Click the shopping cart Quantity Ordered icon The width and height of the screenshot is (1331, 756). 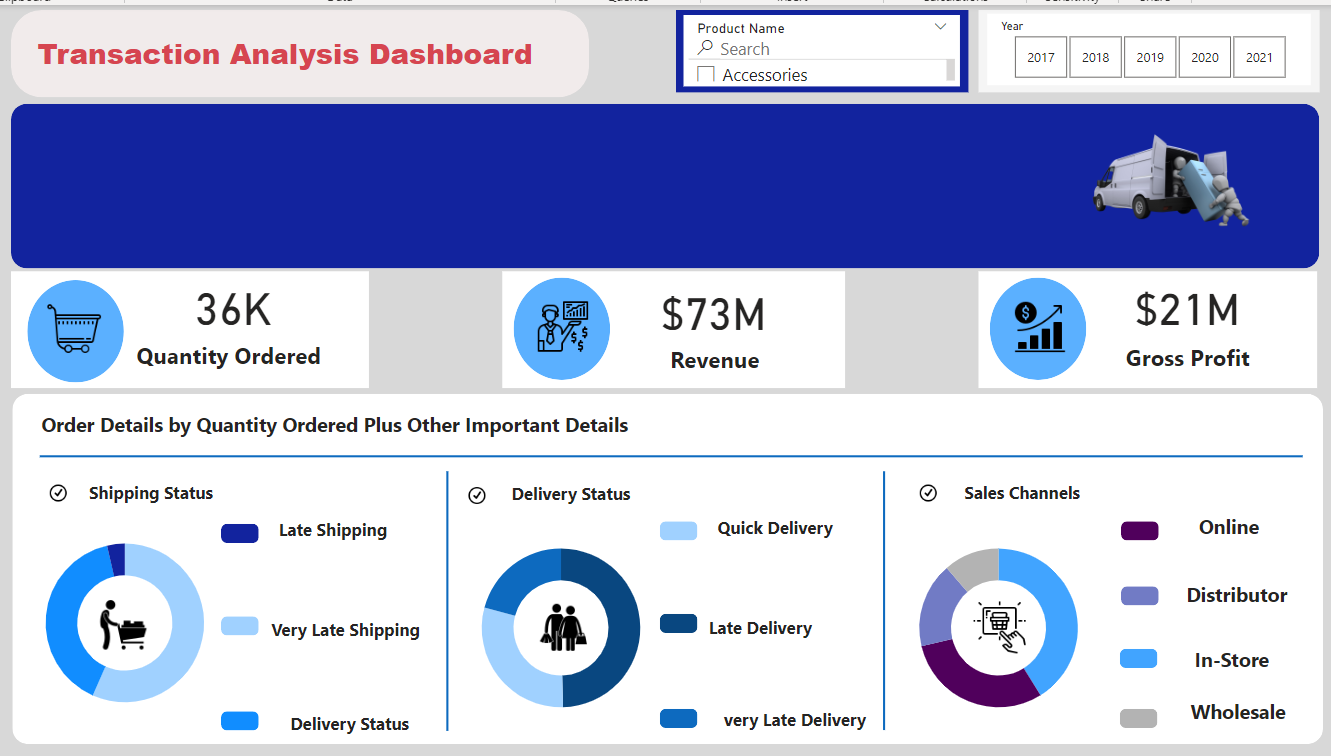click(76, 330)
